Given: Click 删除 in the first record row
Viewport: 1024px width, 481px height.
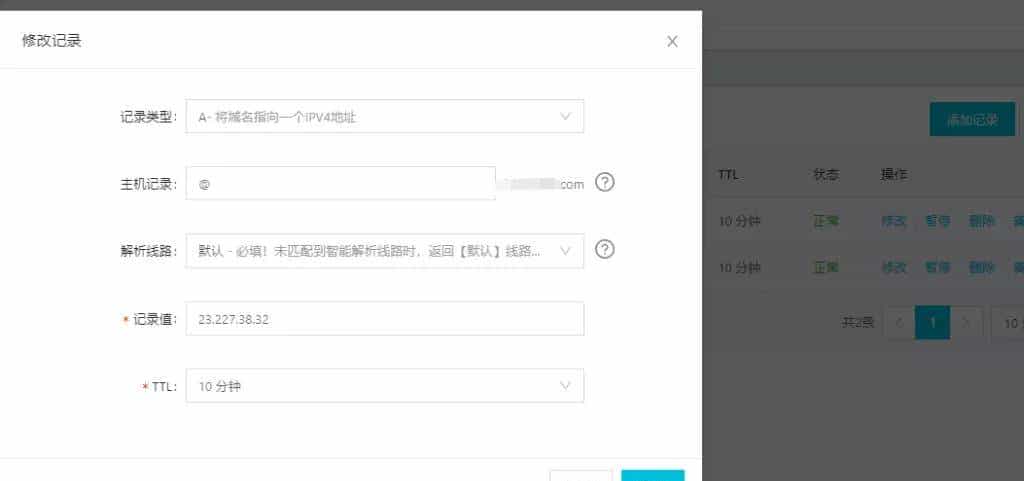Looking at the screenshot, I should coord(982,222).
